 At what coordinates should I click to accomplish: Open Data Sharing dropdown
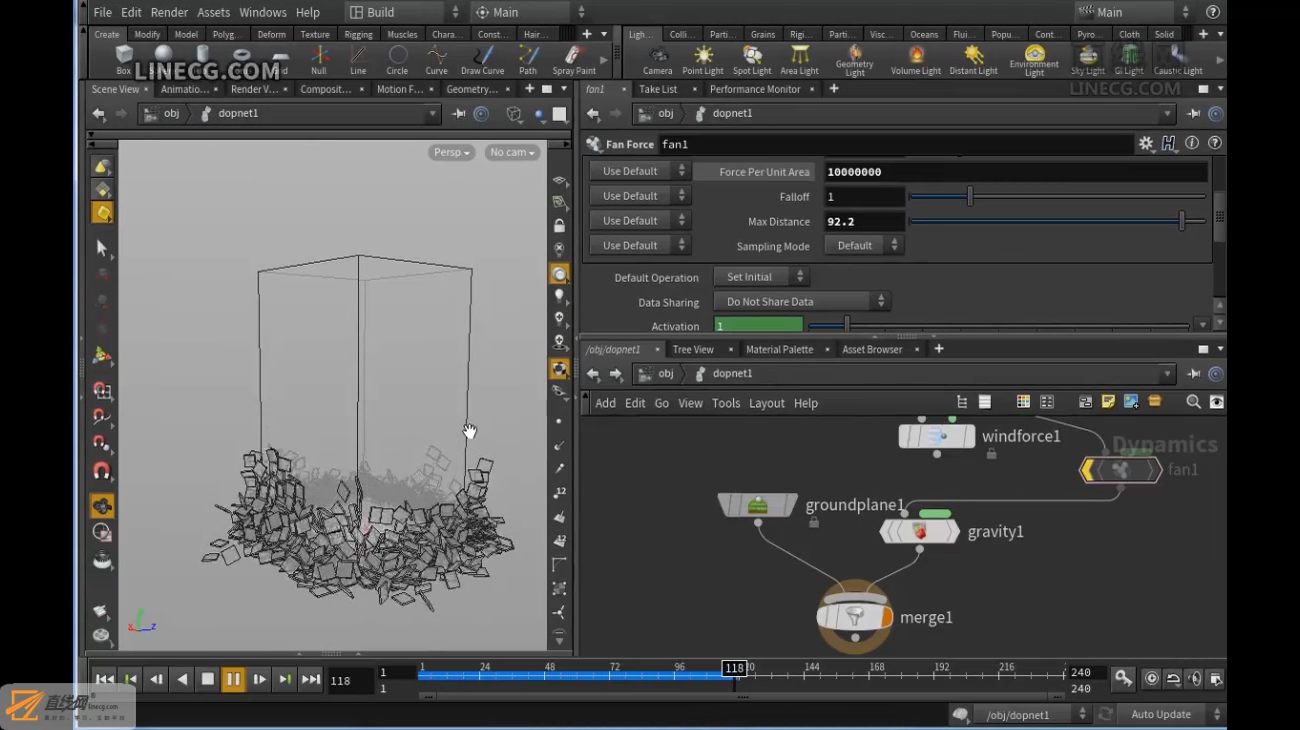[x=802, y=301]
